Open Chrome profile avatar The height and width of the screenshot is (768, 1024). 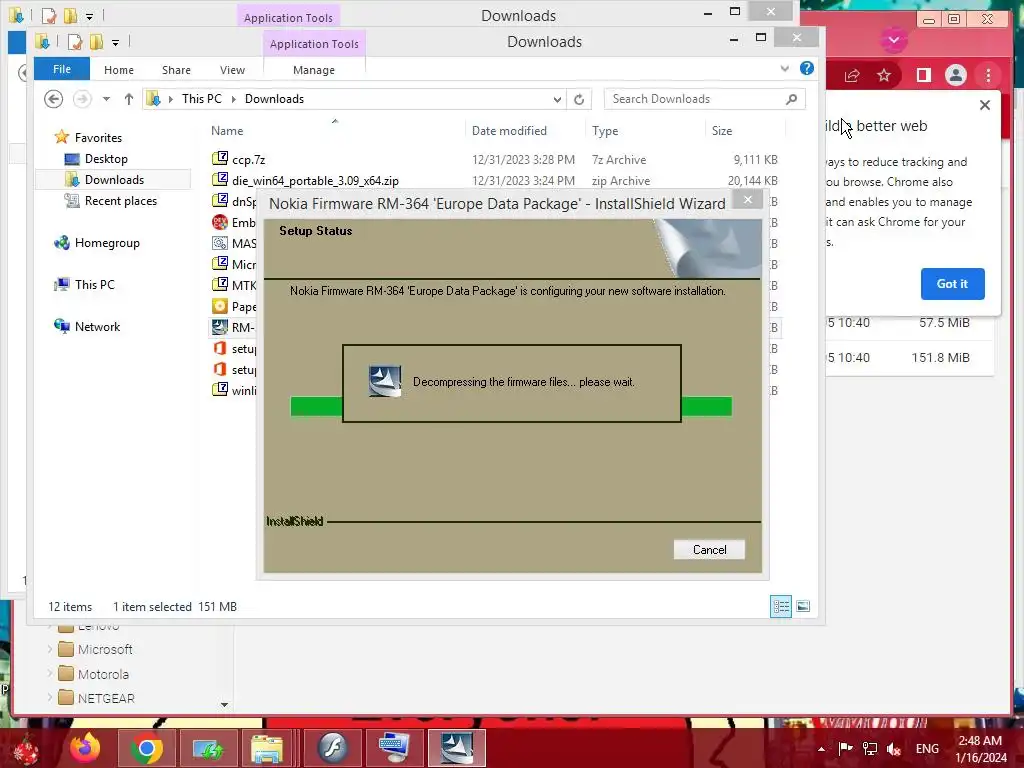click(955, 75)
